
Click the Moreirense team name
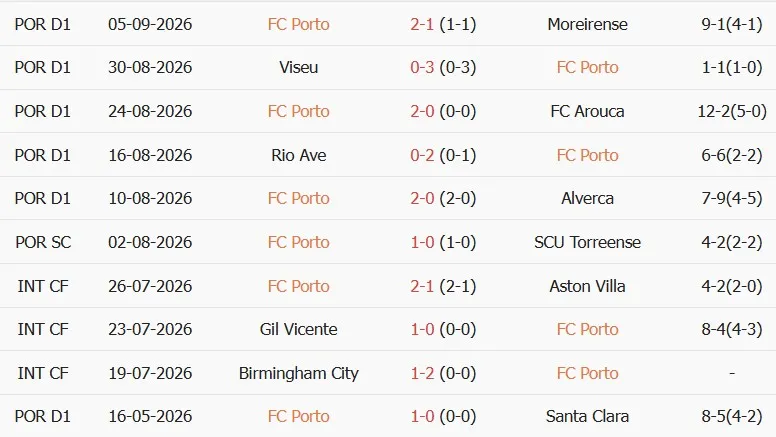coord(587,24)
